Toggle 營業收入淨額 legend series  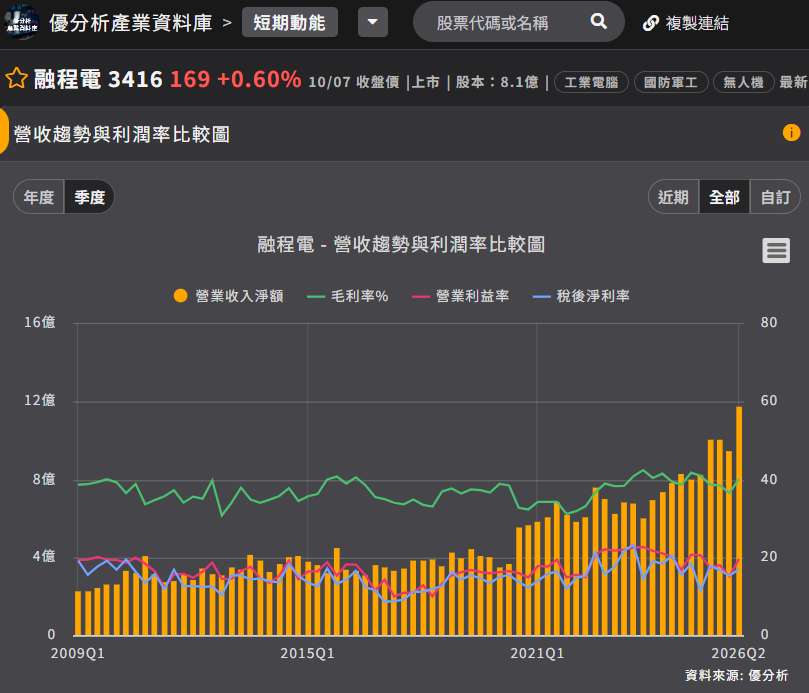tap(229, 296)
